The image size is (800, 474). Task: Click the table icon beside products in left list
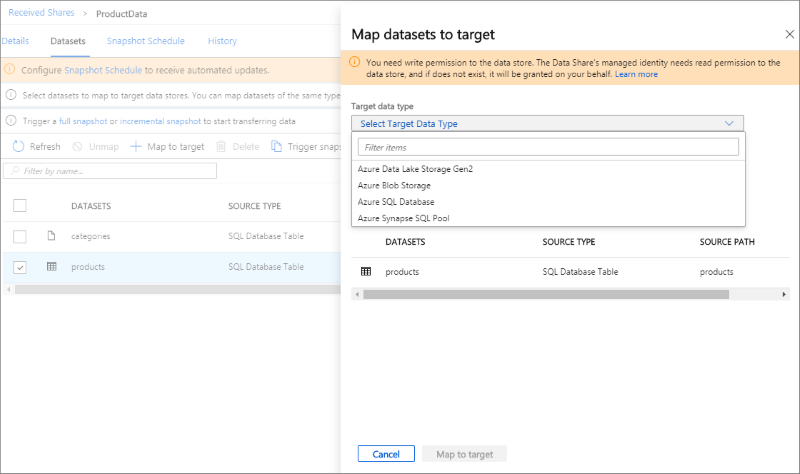pos(52,266)
